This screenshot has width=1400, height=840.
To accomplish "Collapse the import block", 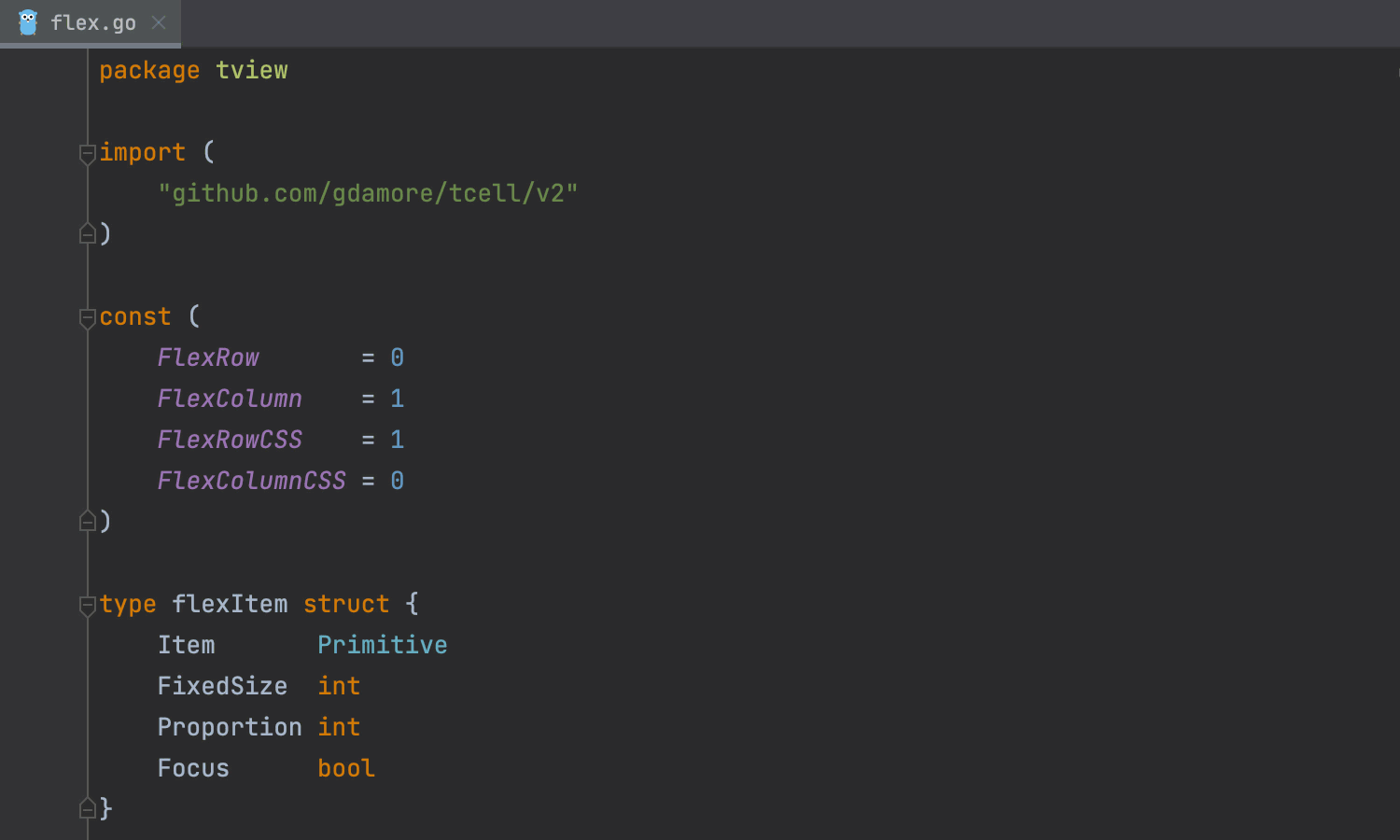I will pos(88,153).
